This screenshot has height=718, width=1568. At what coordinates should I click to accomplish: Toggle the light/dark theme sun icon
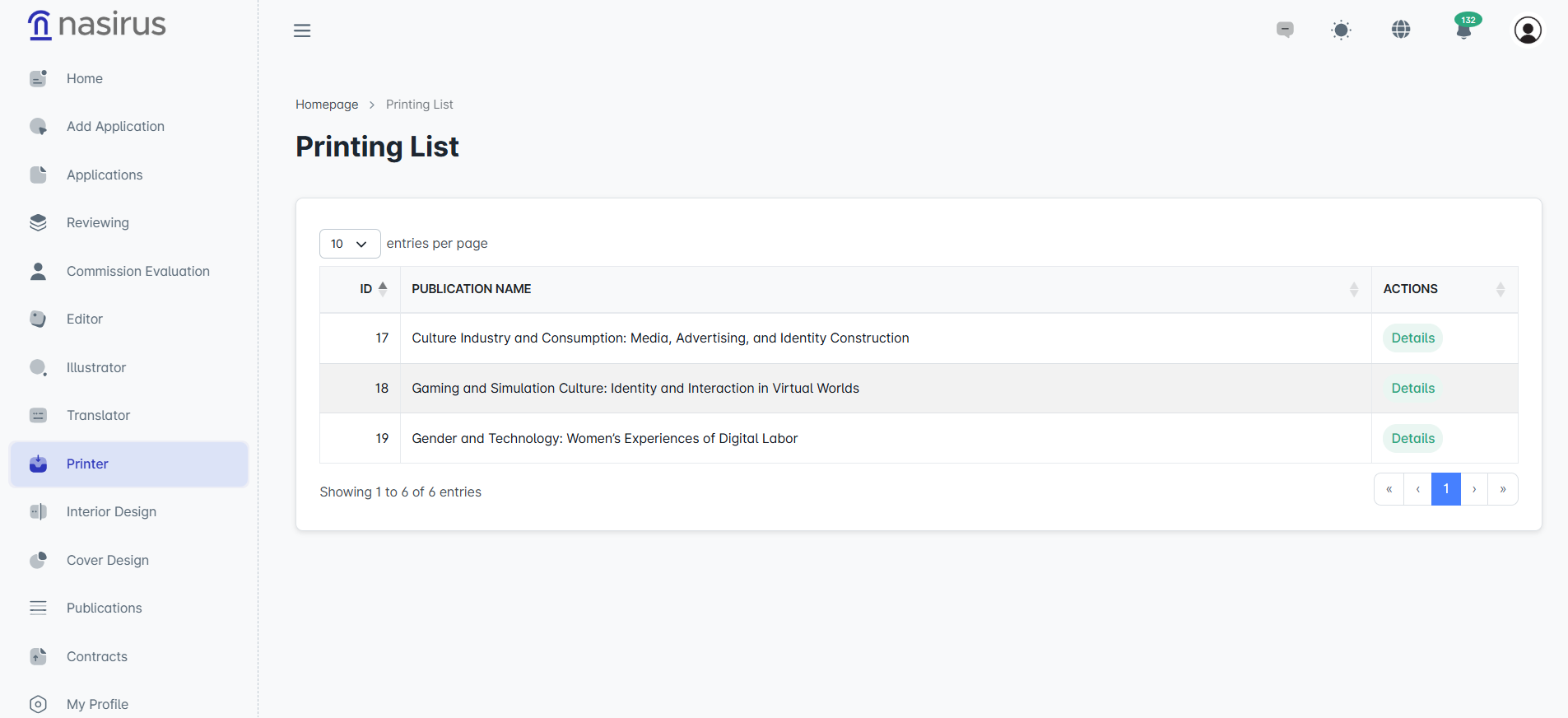[x=1341, y=30]
